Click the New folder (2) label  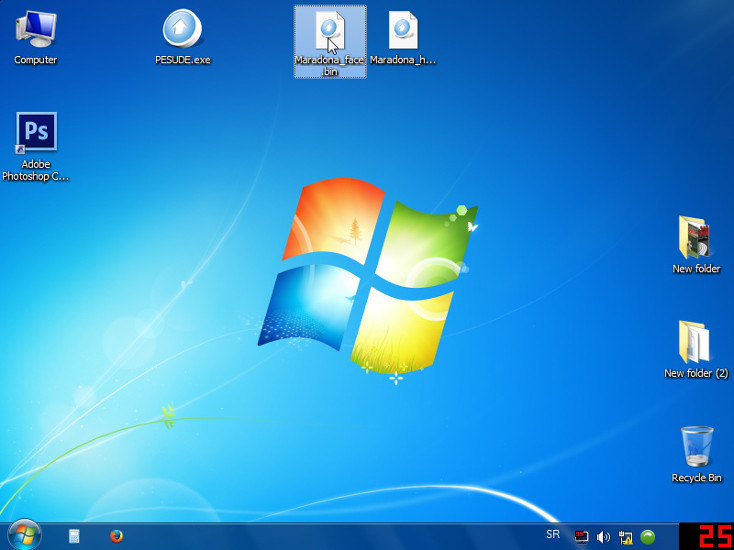click(x=696, y=374)
